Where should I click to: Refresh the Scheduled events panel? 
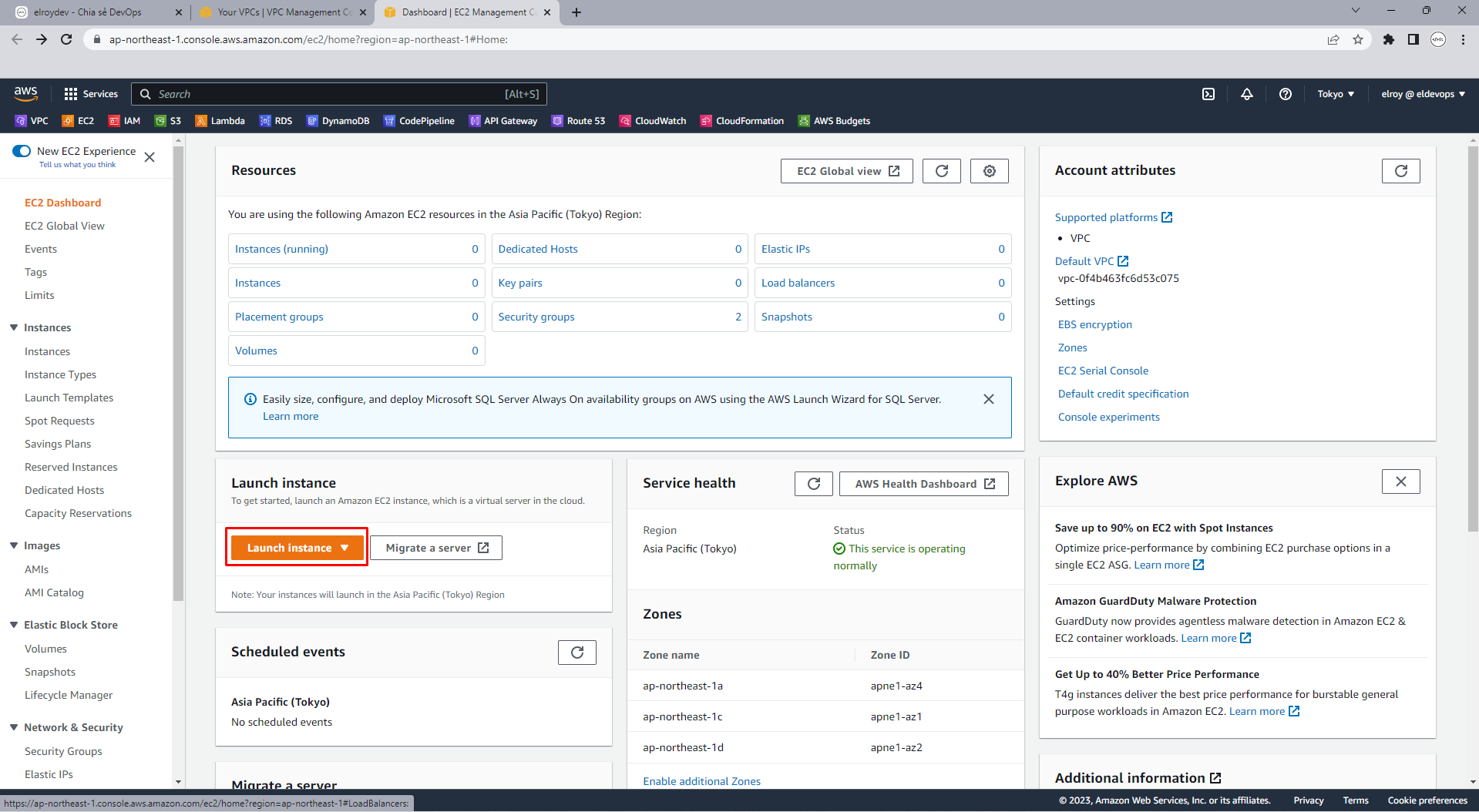[x=577, y=653]
